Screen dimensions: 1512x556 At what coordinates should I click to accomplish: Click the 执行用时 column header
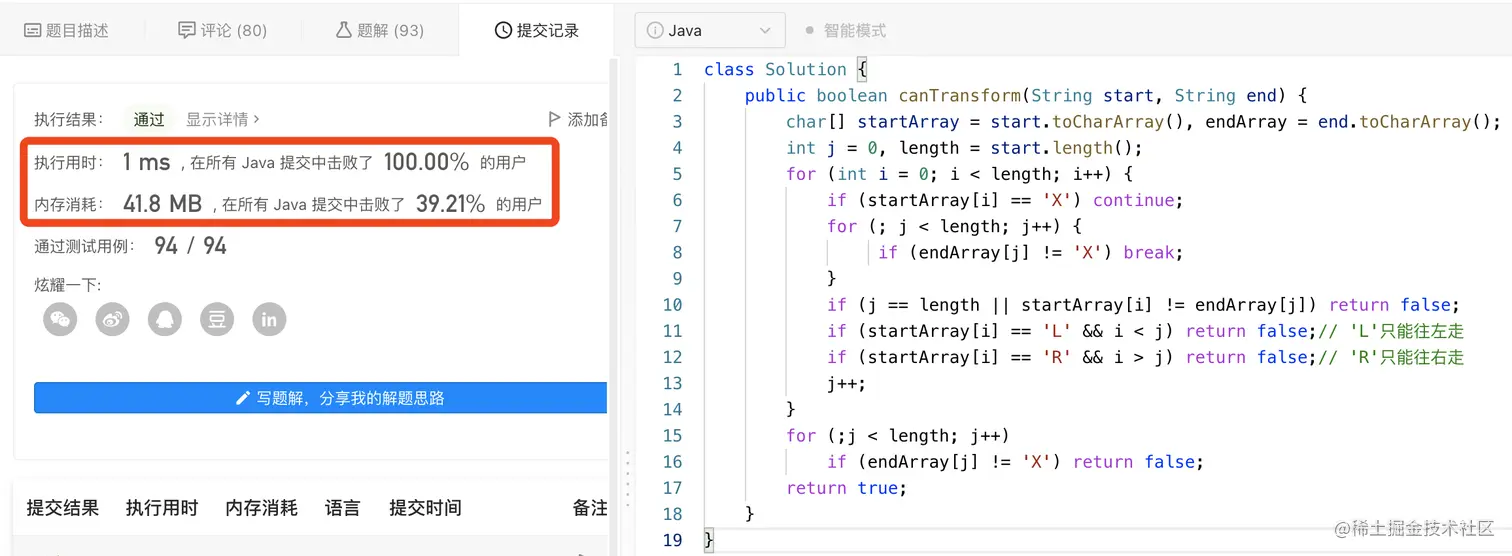(x=162, y=508)
